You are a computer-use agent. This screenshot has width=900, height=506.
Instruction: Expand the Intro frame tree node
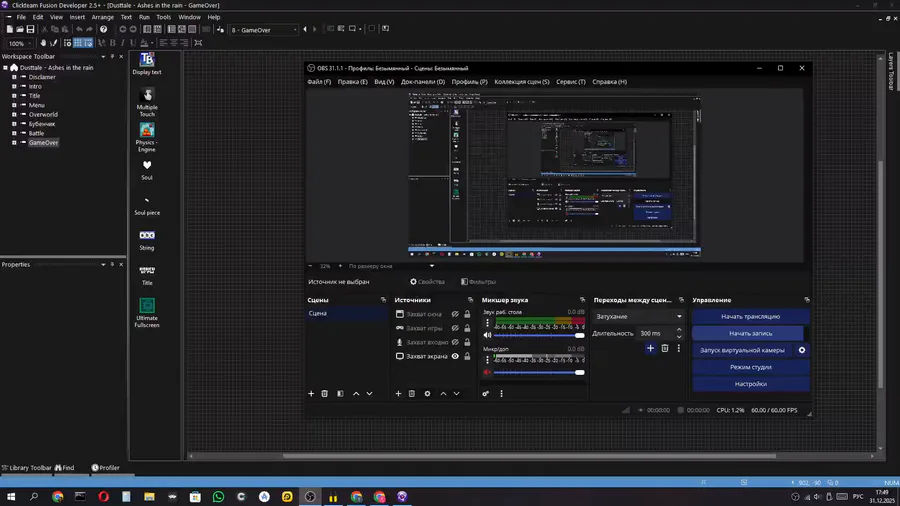14,86
